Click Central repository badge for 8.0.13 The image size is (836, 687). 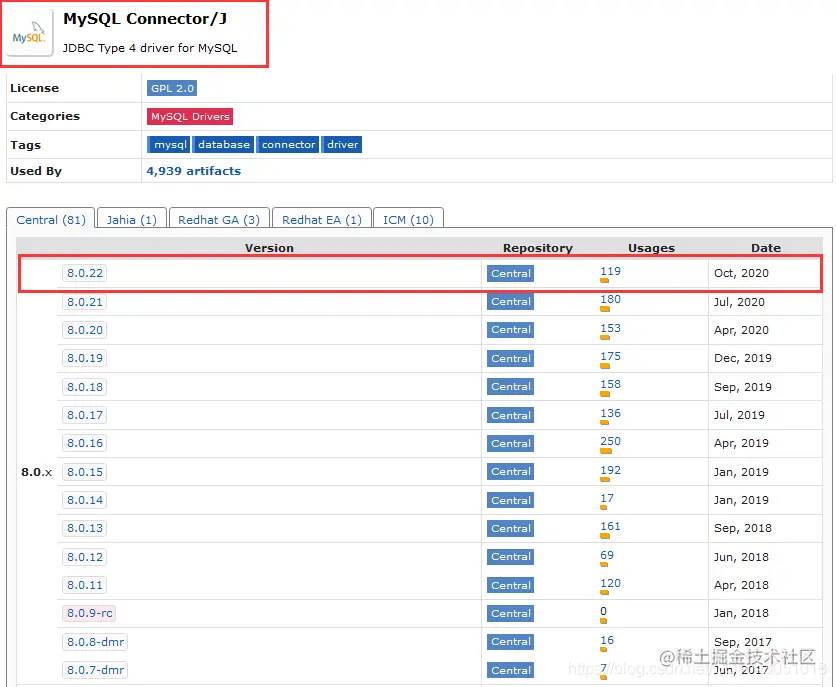(510, 528)
